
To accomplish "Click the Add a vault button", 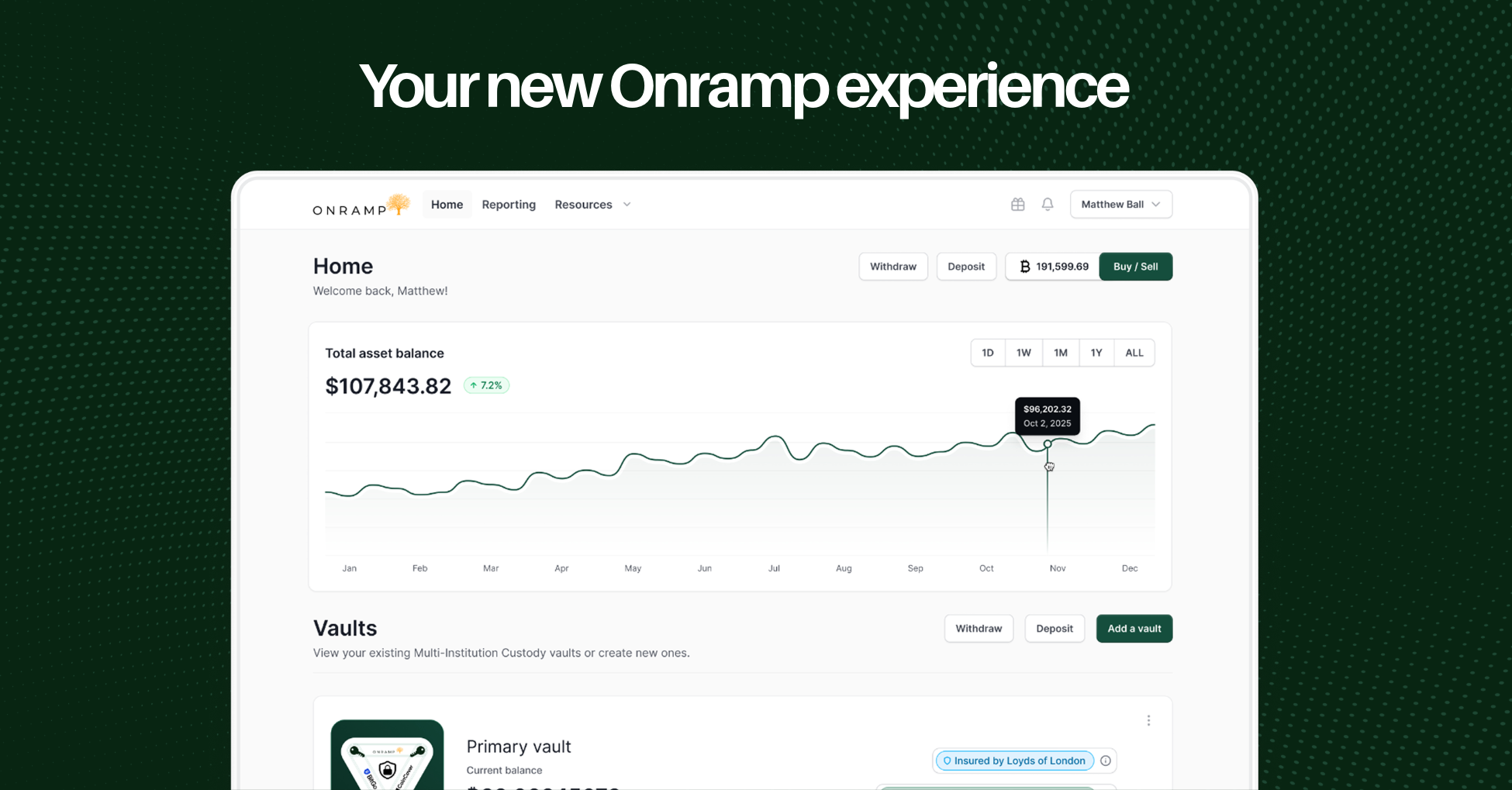I will 1134,629.
